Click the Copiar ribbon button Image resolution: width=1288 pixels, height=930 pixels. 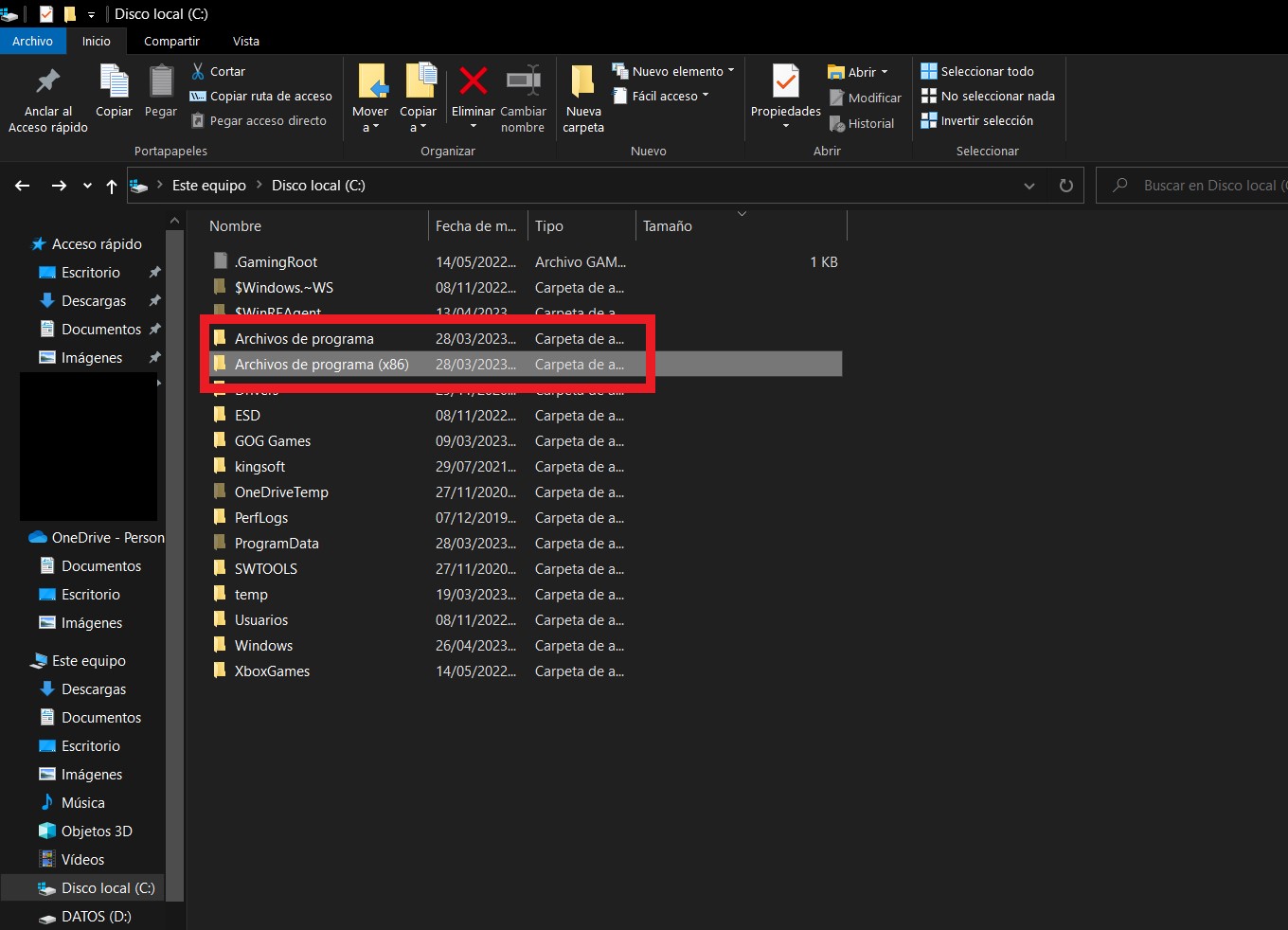[x=114, y=92]
